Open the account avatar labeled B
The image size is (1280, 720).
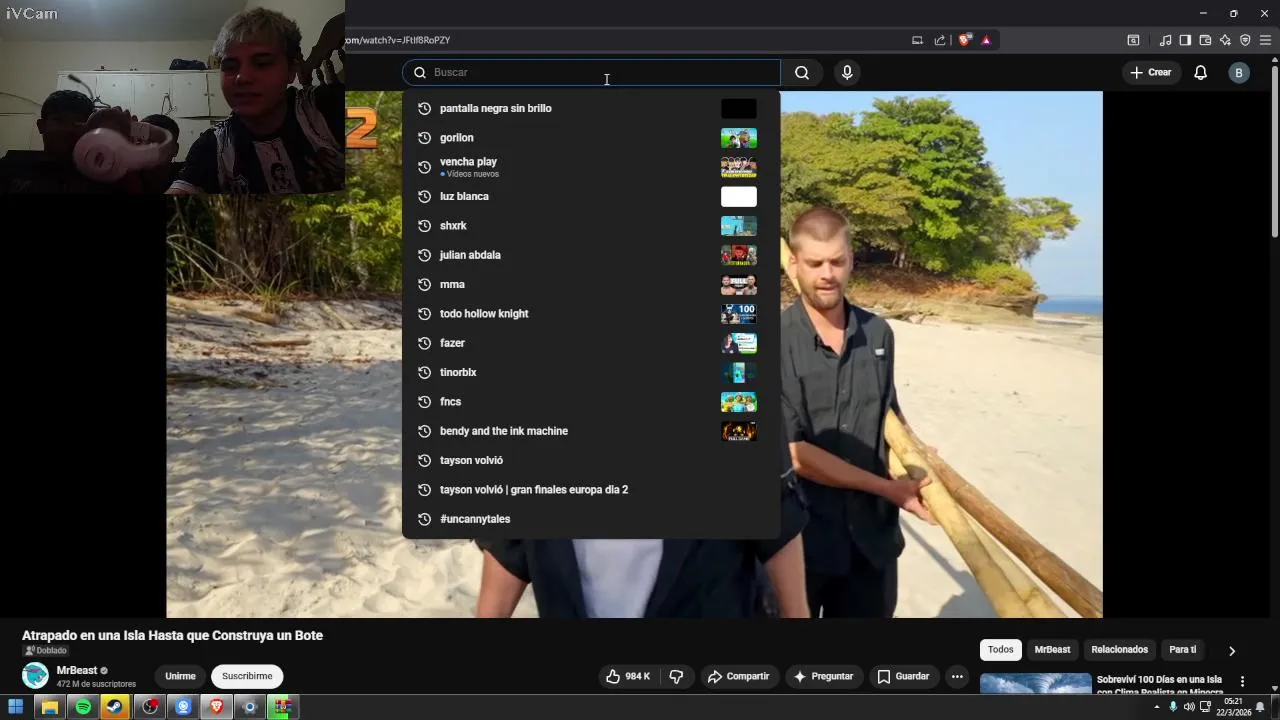pos(1239,72)
